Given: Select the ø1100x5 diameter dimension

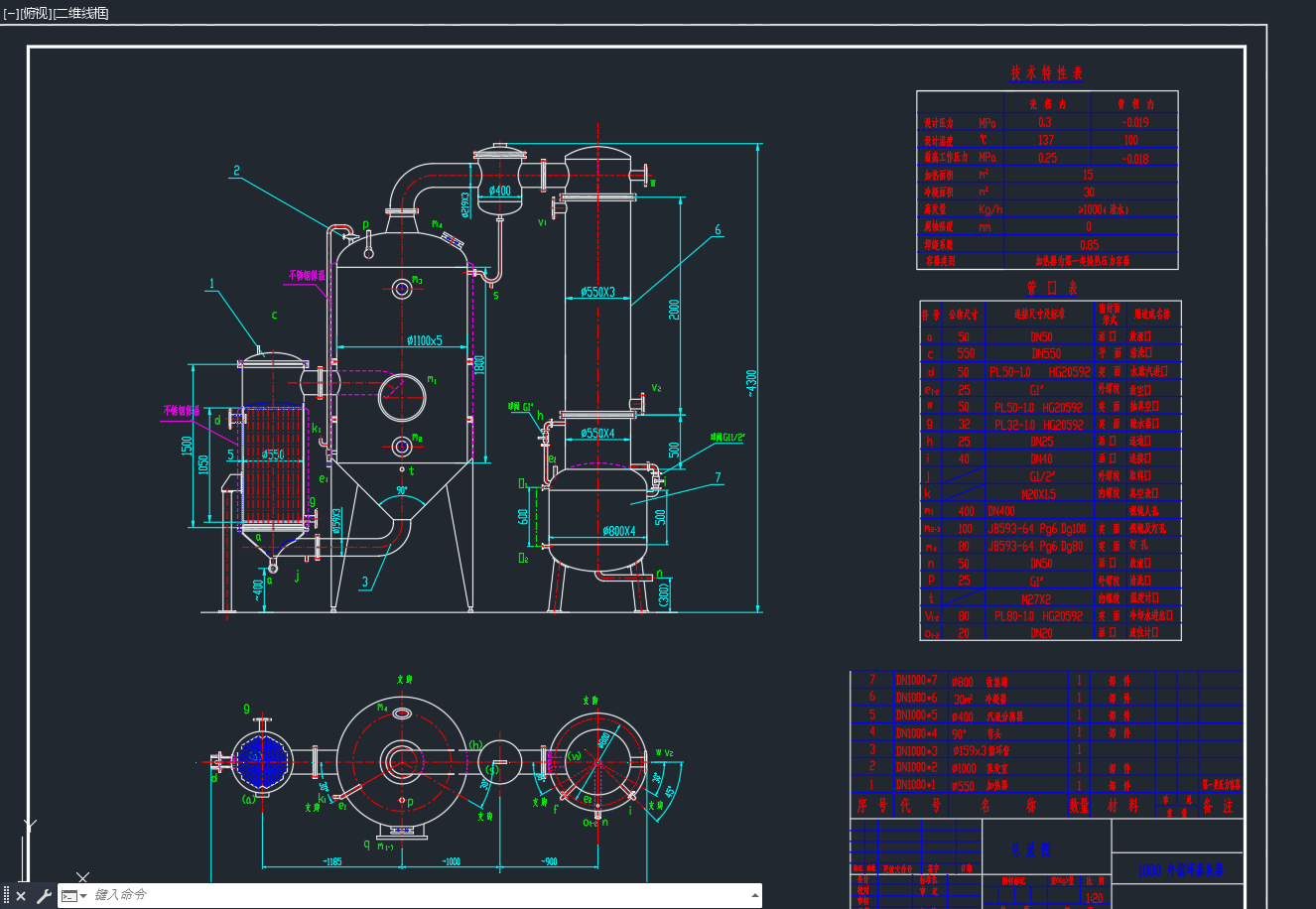Looking at the screenshot, I should point(424,340).
